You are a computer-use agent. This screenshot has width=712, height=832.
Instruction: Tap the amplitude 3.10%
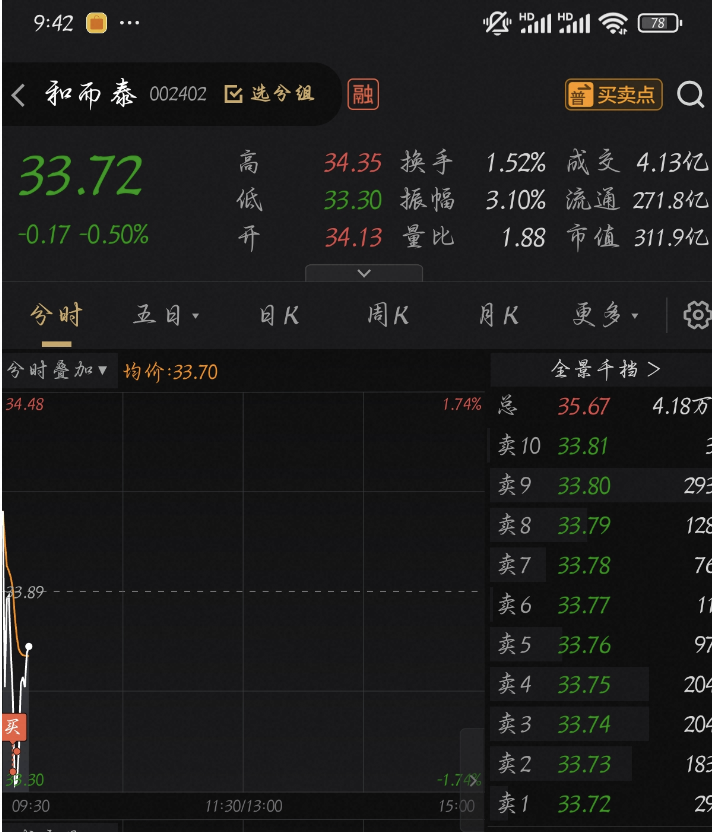tap(516, 201)
